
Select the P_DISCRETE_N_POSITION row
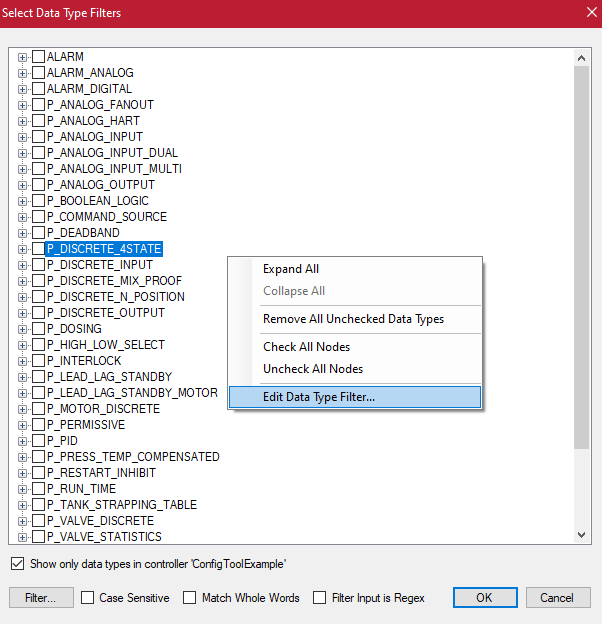point(116,296)
